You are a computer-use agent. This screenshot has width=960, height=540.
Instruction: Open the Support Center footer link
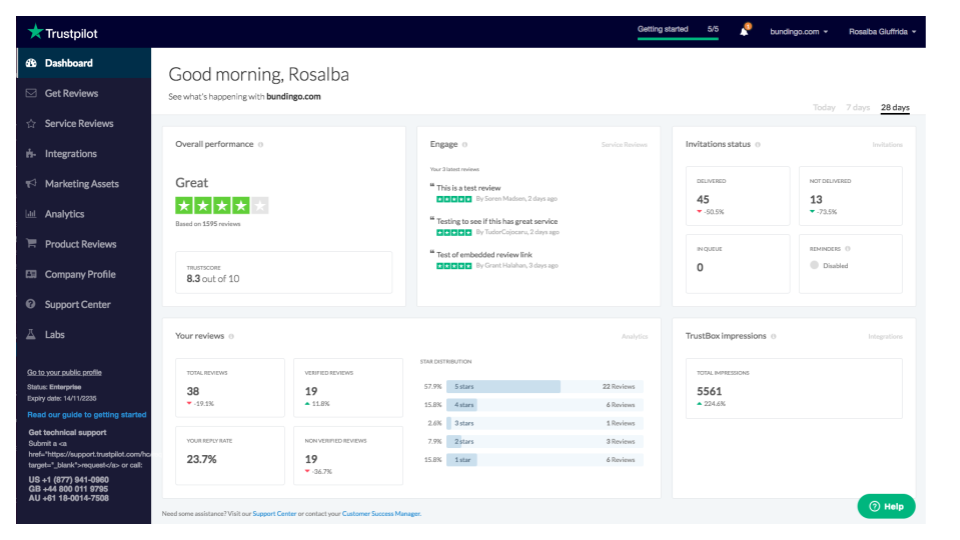[274, 514]
